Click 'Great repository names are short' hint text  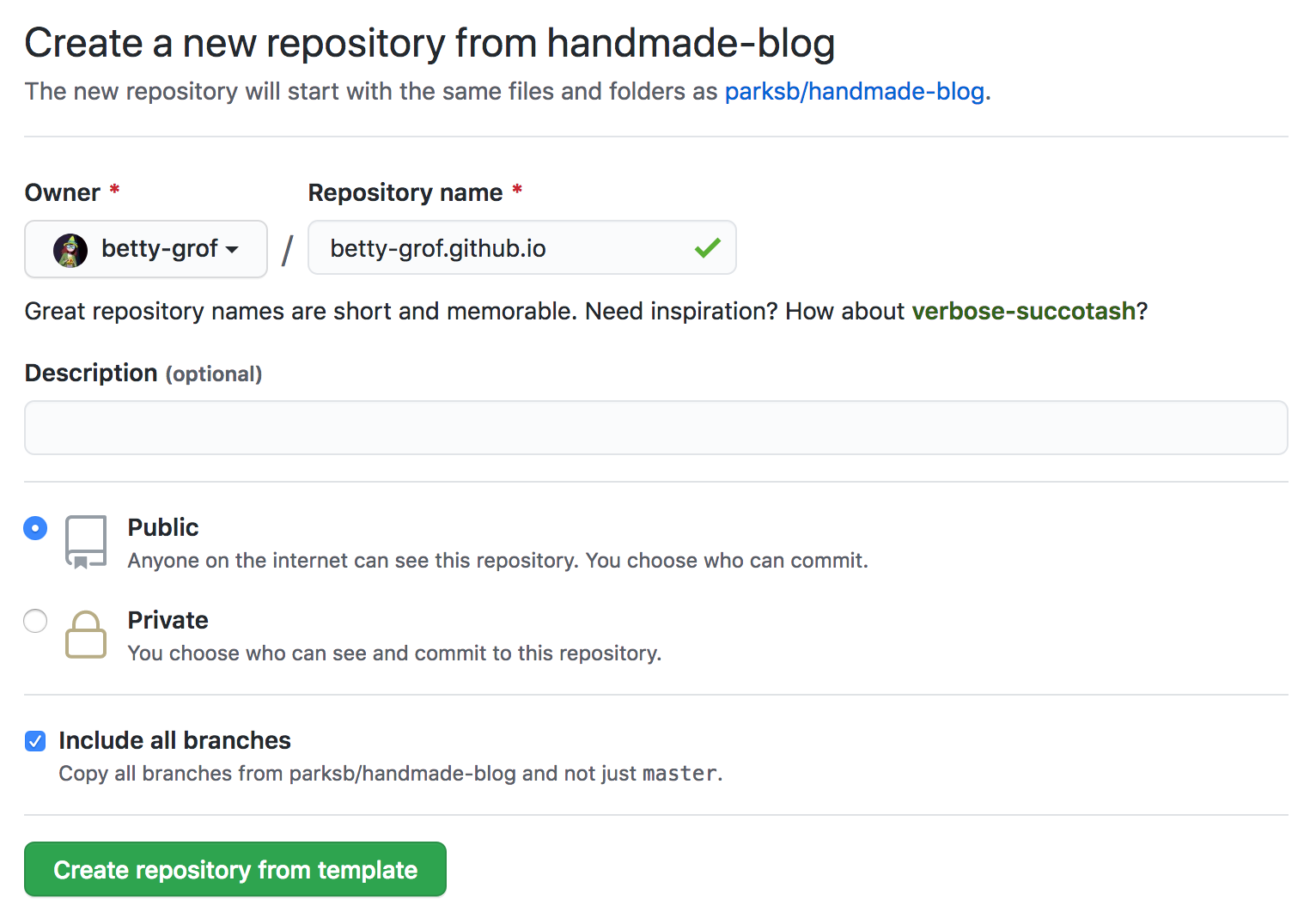tap(586, 311)
